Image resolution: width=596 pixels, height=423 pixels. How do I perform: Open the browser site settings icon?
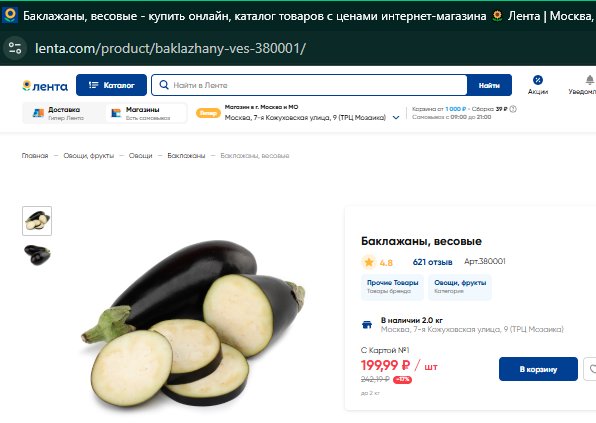[x=15, y=48]
